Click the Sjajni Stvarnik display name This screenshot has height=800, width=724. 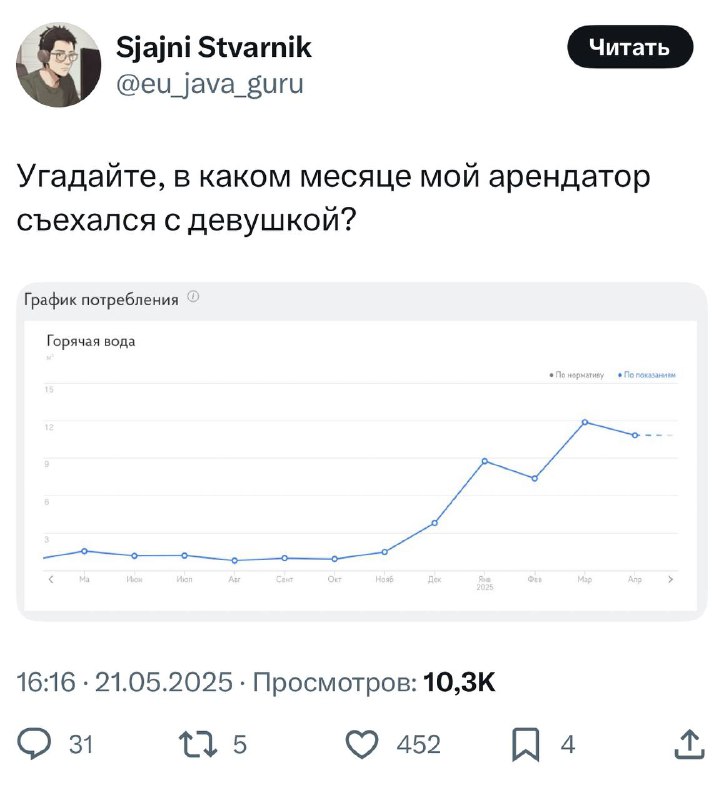[214, 47]
